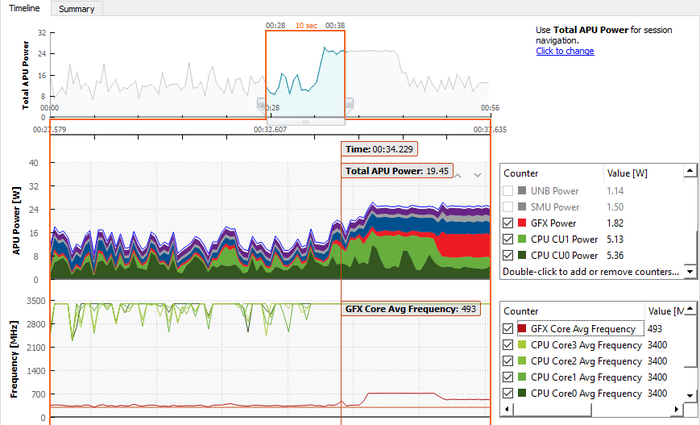Screen dimensions: 700x425
Task: Toggle CPU CU1 Power checkbox off
Action: [x=509, y=238]
